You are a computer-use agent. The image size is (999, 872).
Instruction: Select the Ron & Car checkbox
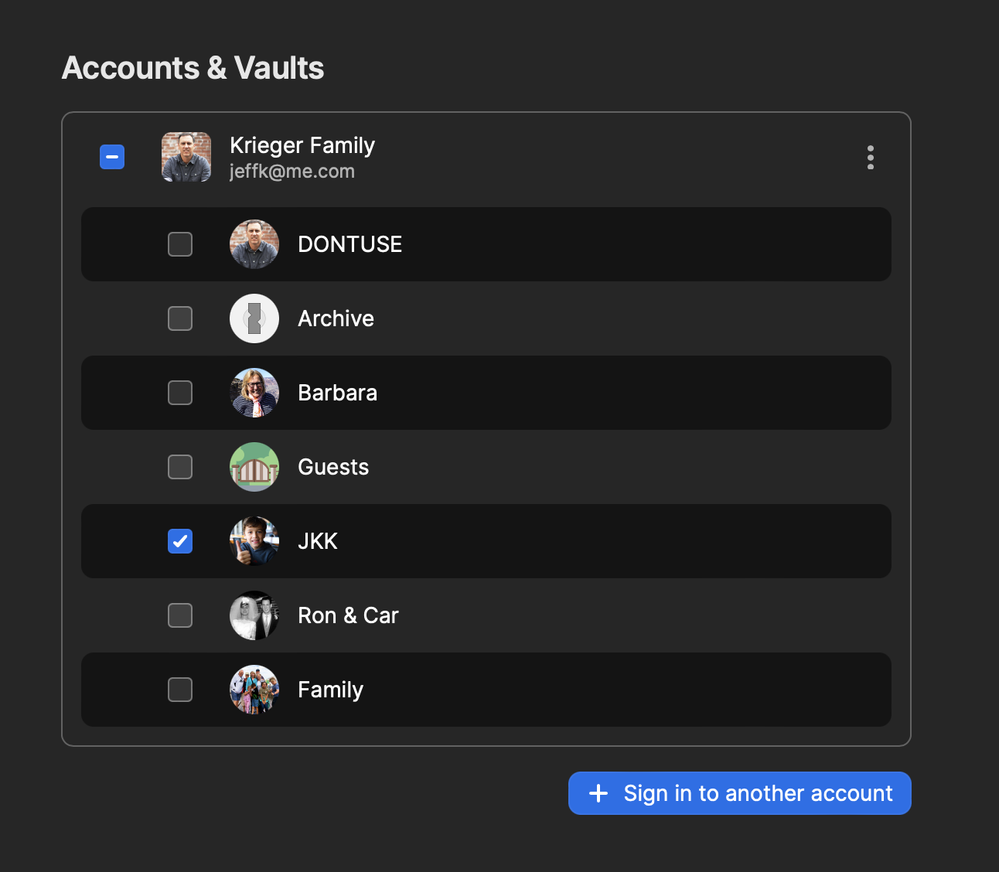click(180, 615)
